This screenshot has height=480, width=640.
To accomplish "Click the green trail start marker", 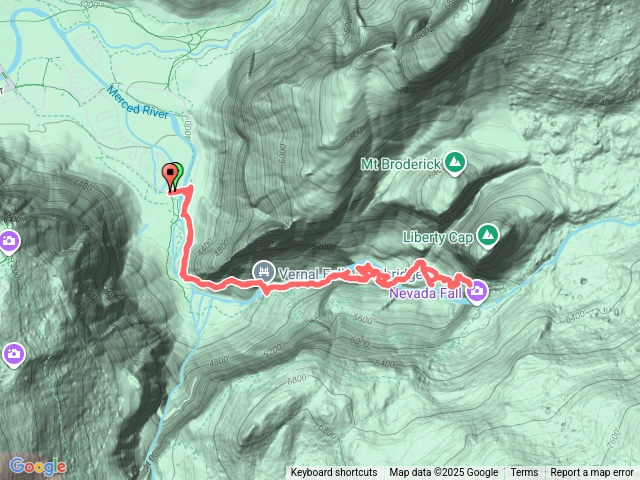I will pos(179,173).
